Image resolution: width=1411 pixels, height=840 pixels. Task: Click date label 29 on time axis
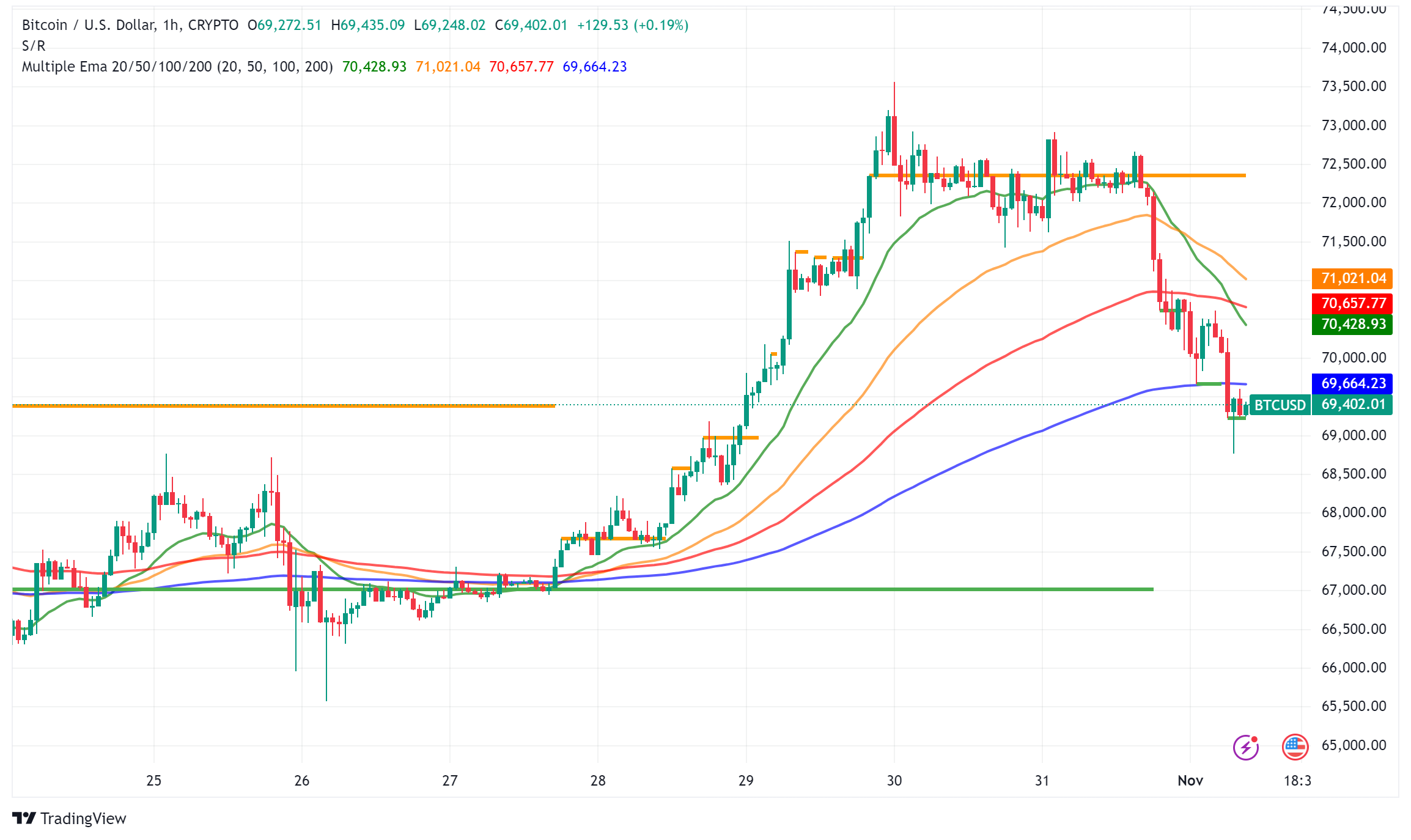(746, 781)
